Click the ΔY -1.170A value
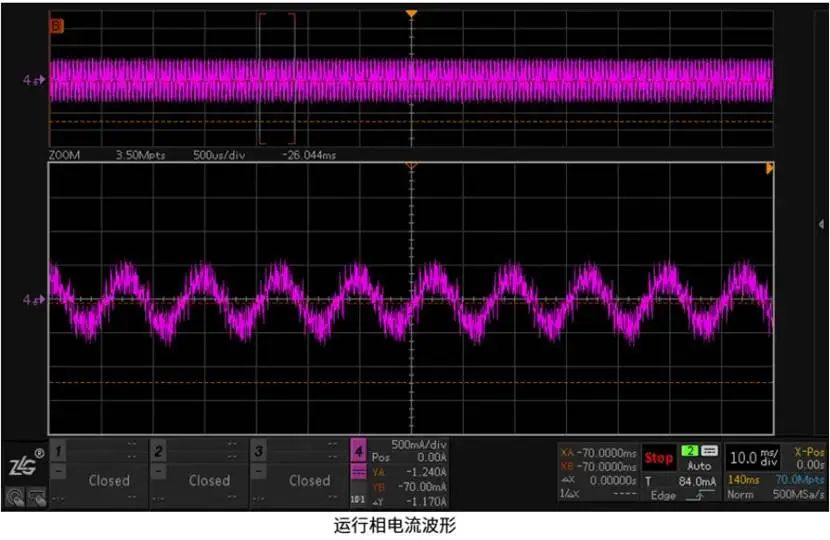This screenshot has width=830, height=540. click(x=426, y=501)
